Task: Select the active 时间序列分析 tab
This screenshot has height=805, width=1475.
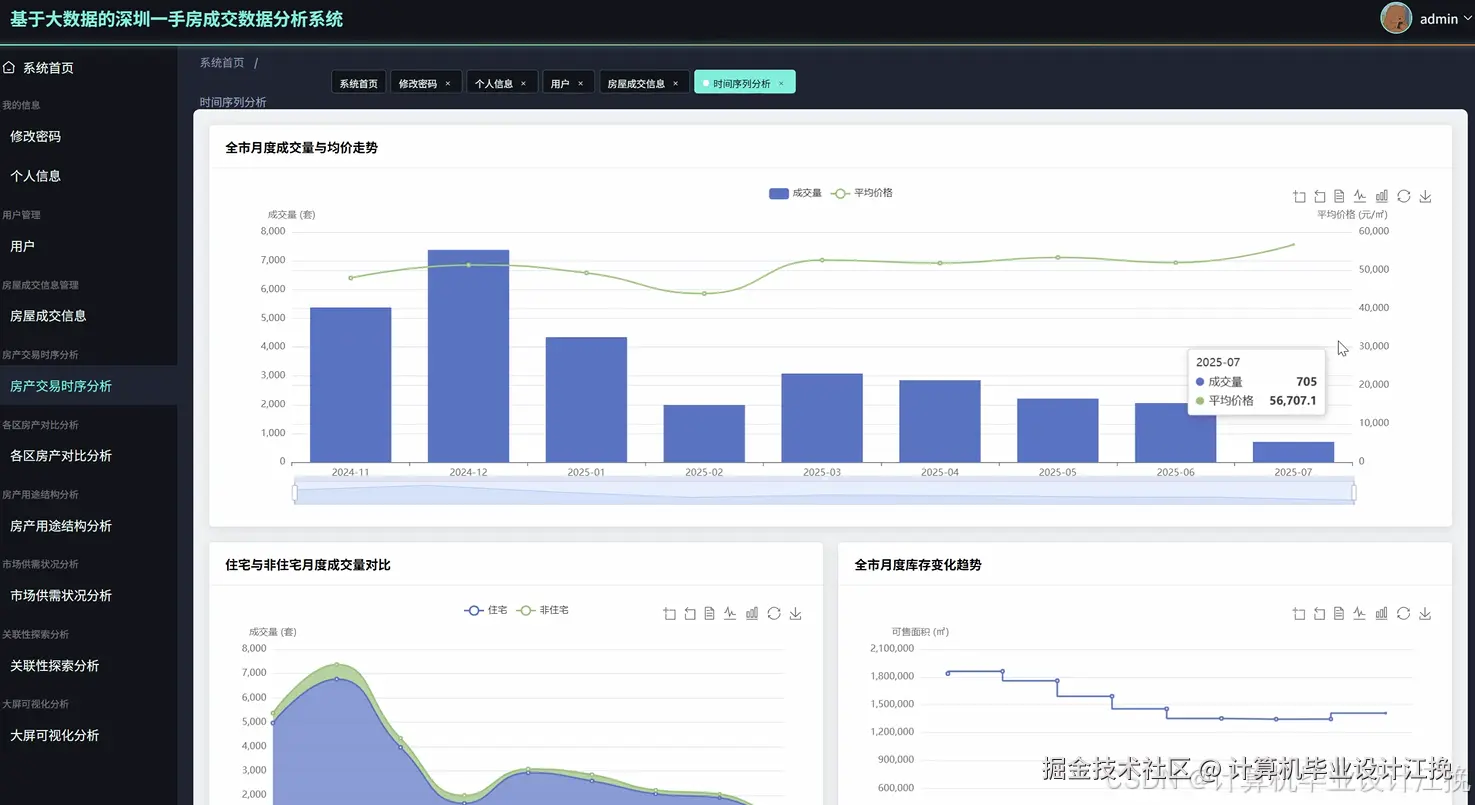Action: tap(745, 83)
